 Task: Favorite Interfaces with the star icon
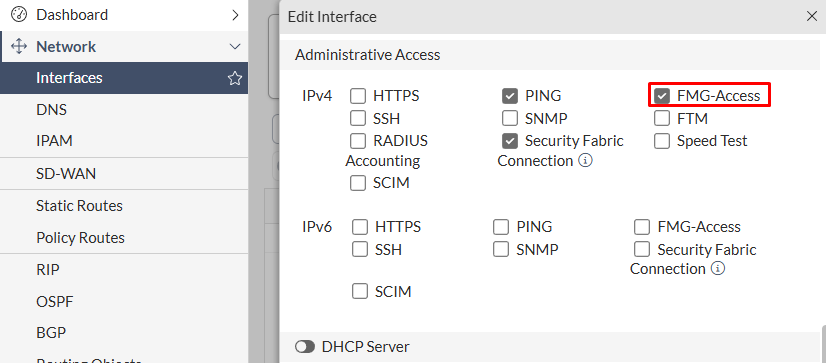(x=234, y=79)
